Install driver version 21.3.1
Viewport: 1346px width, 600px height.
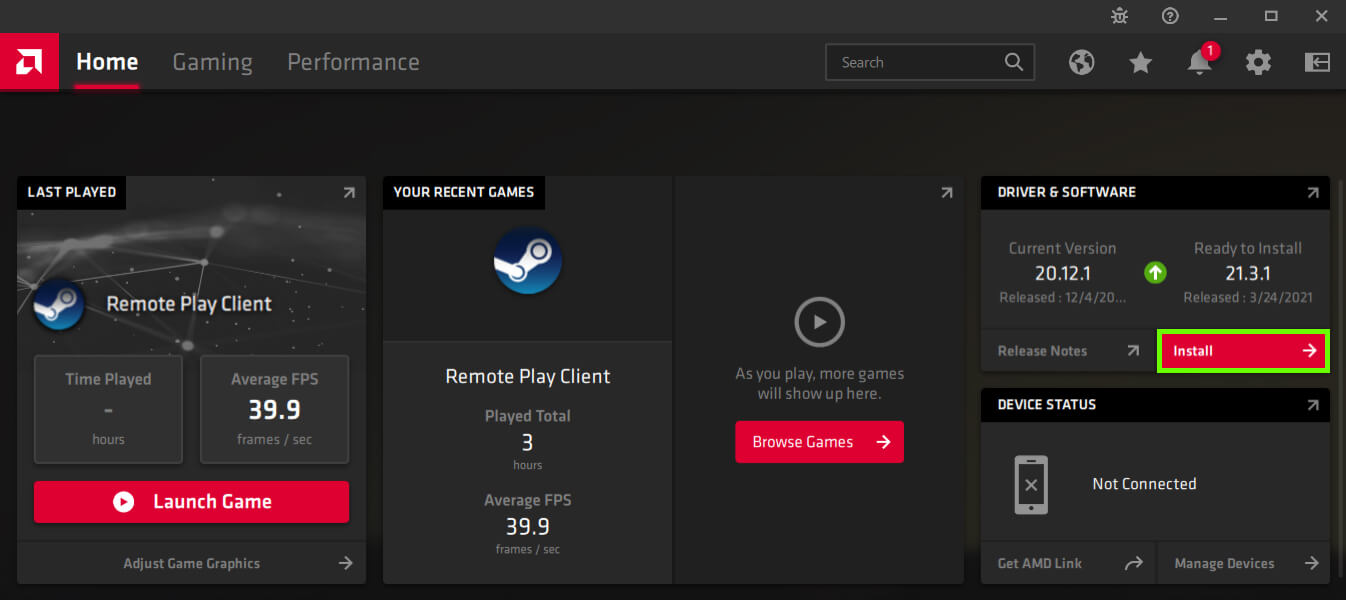point(1243,351)
